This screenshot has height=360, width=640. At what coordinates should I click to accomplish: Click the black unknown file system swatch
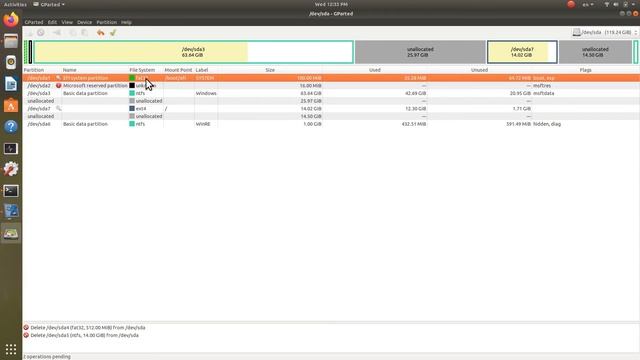pos(132,86)
